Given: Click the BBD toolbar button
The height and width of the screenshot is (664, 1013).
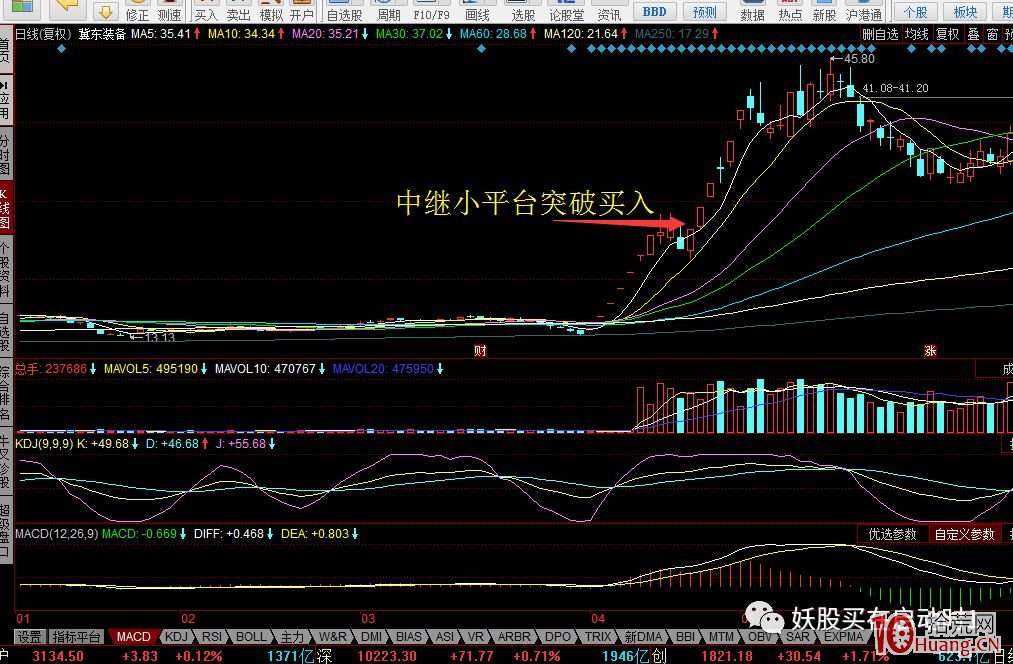Looking at the screenshot, I should (x=654, y=11).
